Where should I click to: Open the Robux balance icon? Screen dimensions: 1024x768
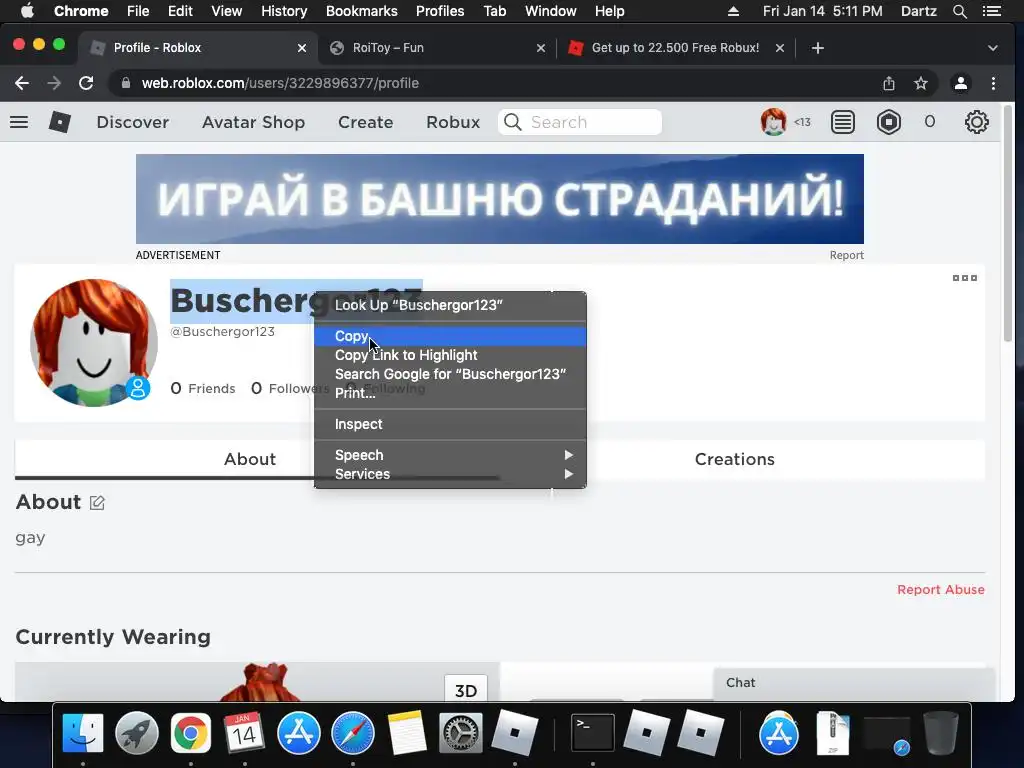pos(889,122)
